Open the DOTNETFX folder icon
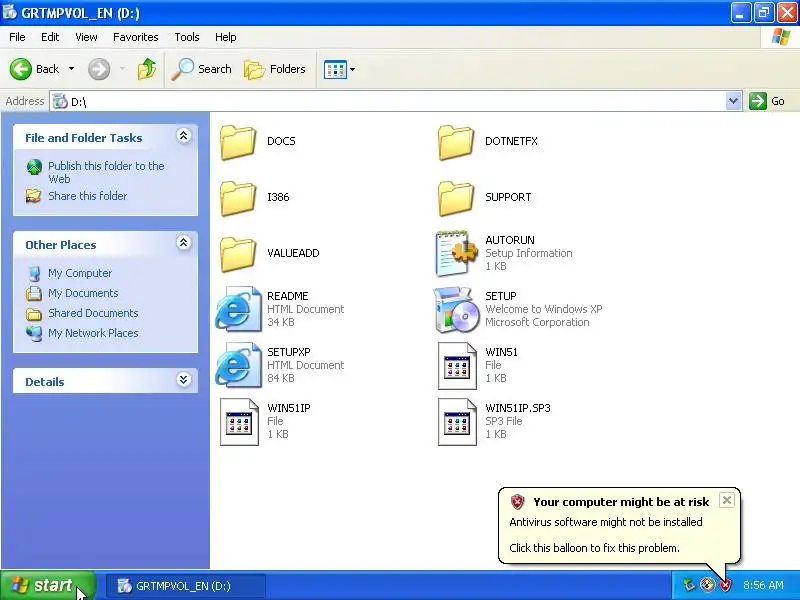 pos(456,142)
